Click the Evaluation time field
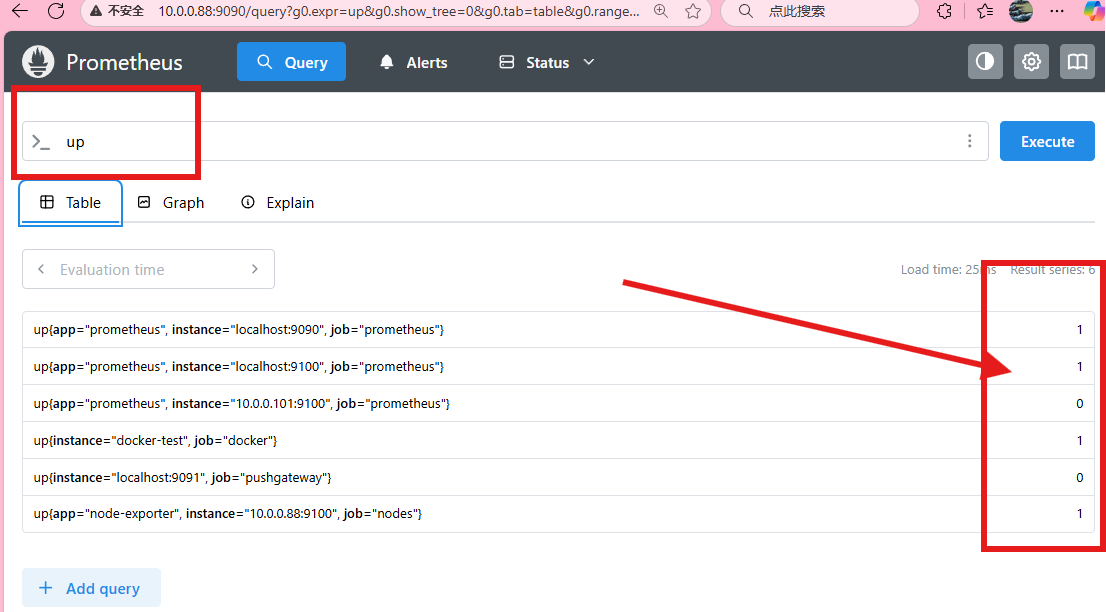This screenshot has width=1106, height=612. pyautogui.click(x=148, y=269)
